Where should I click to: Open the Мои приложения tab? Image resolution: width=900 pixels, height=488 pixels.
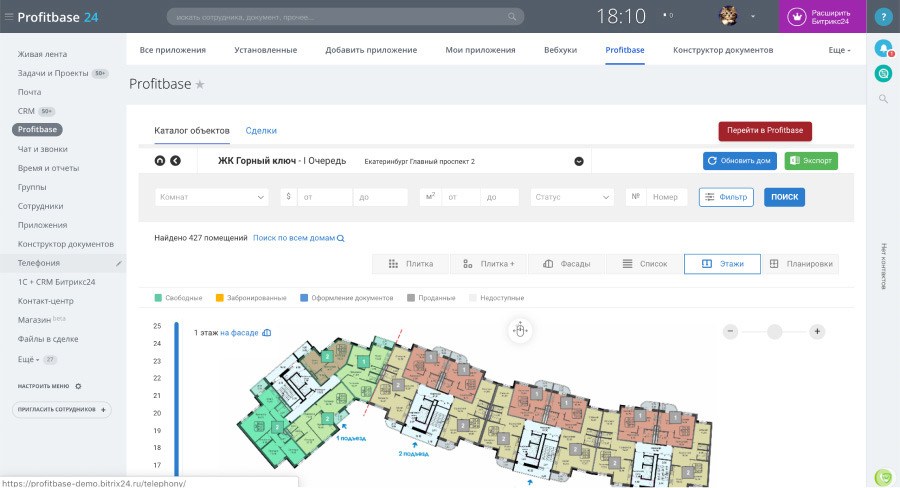[480, 50]
